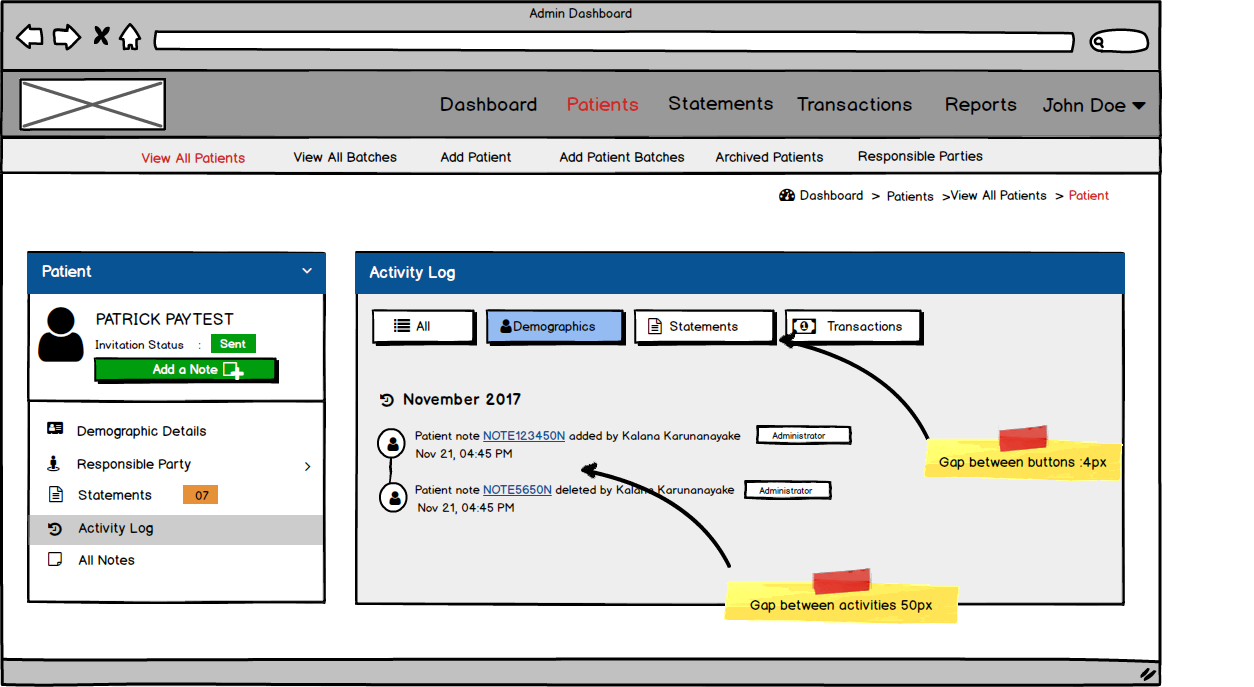Click the browser home icon
The height and width of the screenshot is (687, 1254).
[x=130, y=37]
